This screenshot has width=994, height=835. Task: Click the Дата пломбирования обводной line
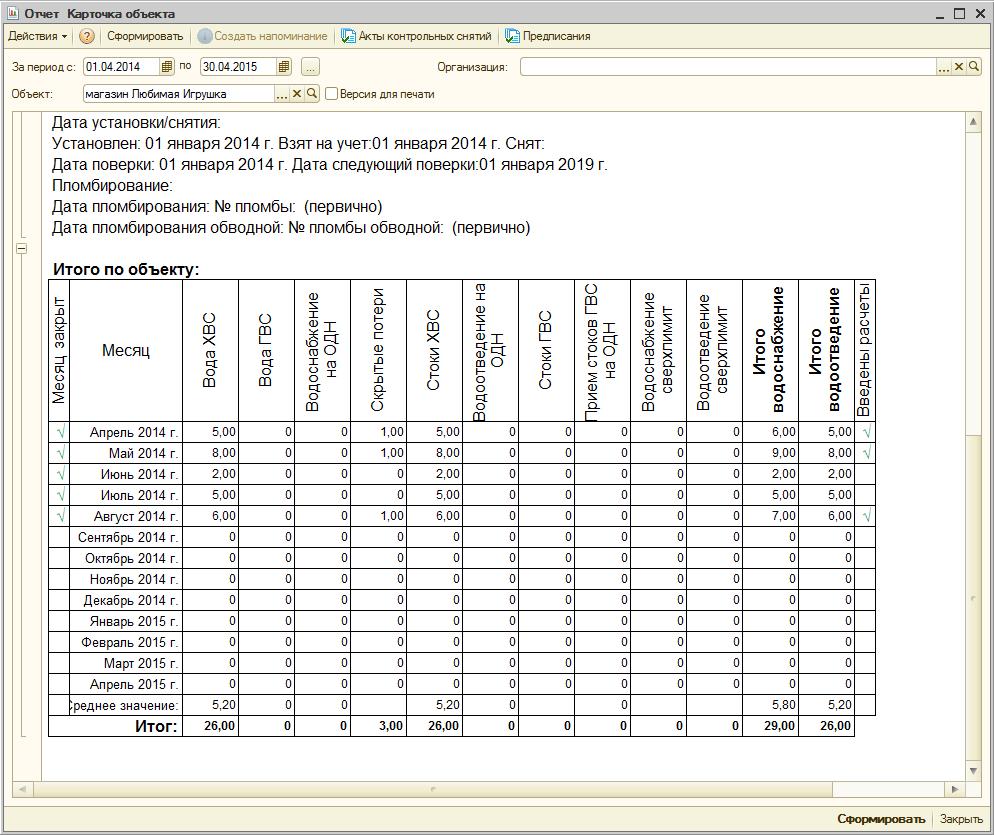[291, 228]
